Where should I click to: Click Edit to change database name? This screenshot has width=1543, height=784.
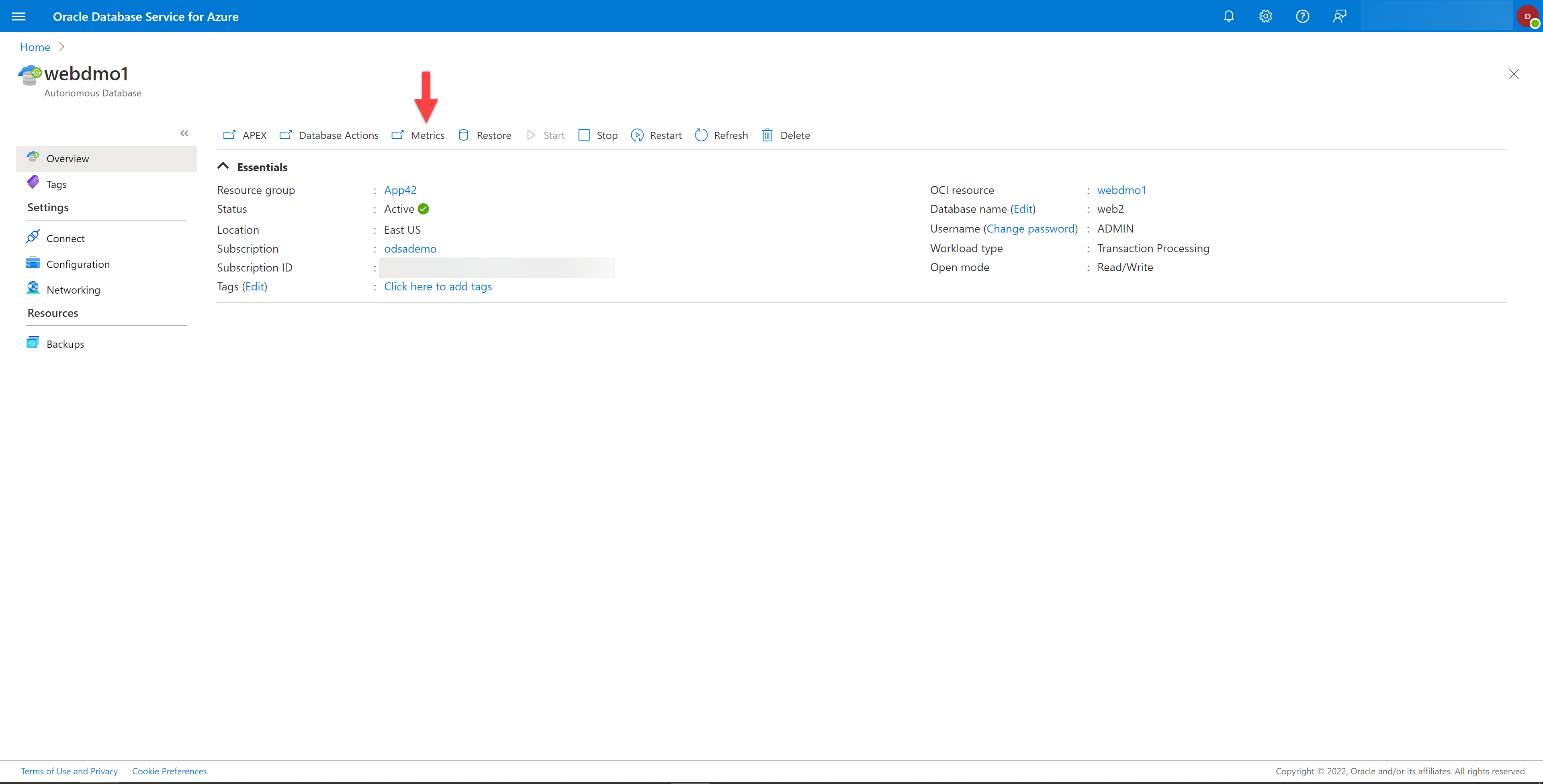tap(1022, 209)
